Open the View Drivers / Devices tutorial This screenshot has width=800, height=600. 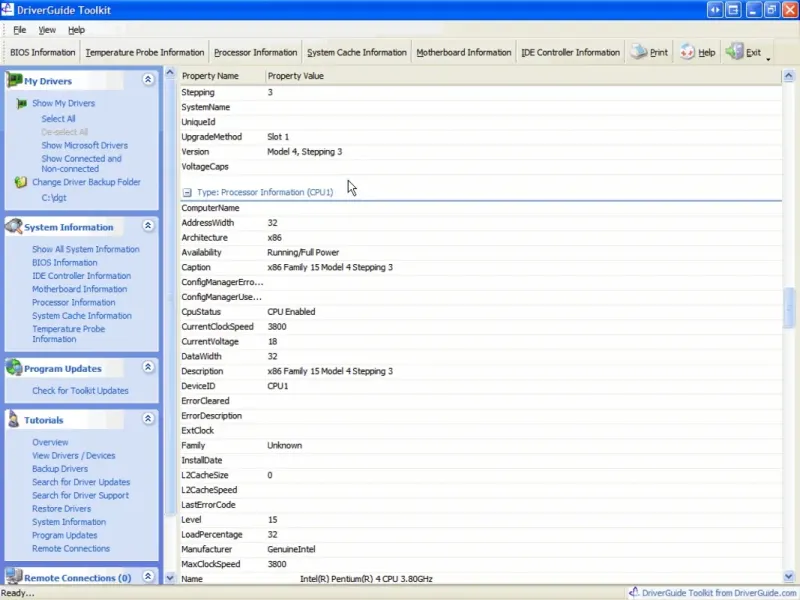[73, 455]
